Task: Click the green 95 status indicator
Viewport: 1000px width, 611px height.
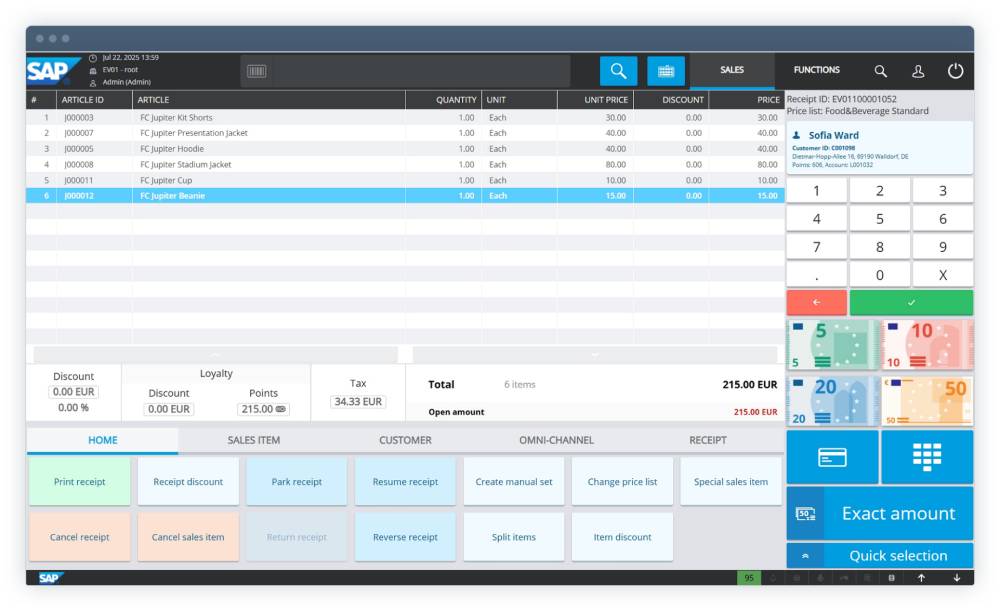Action: click(749, 578)
